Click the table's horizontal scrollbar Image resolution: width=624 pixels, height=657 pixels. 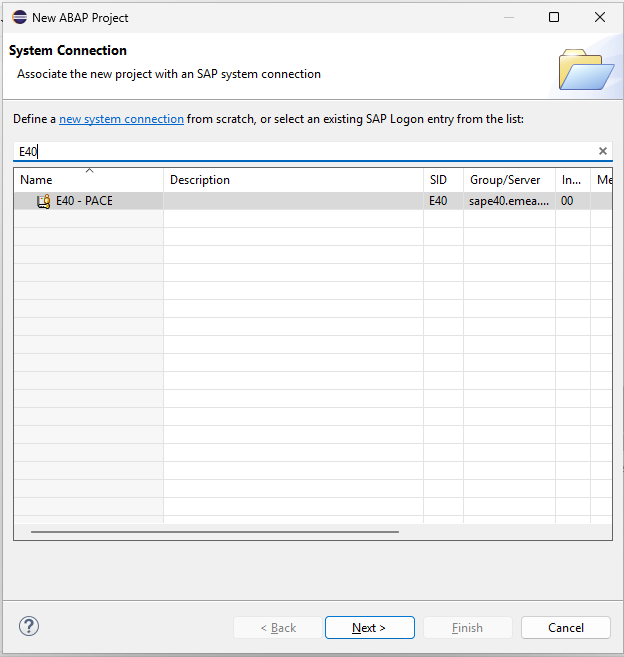tap(215, 532)
